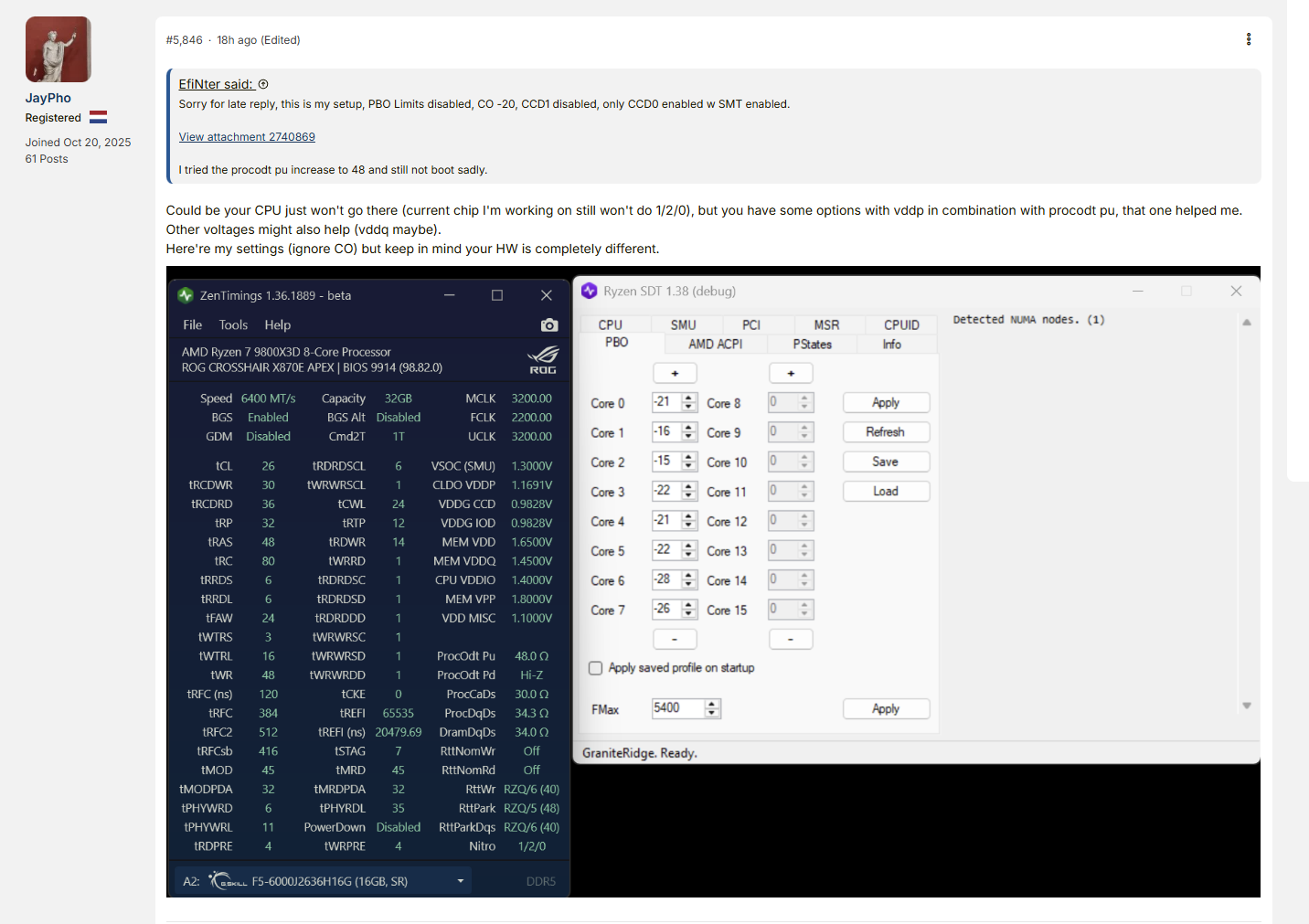
Task: Open the Help menu in ZenTimings
Action: (278, 325)
